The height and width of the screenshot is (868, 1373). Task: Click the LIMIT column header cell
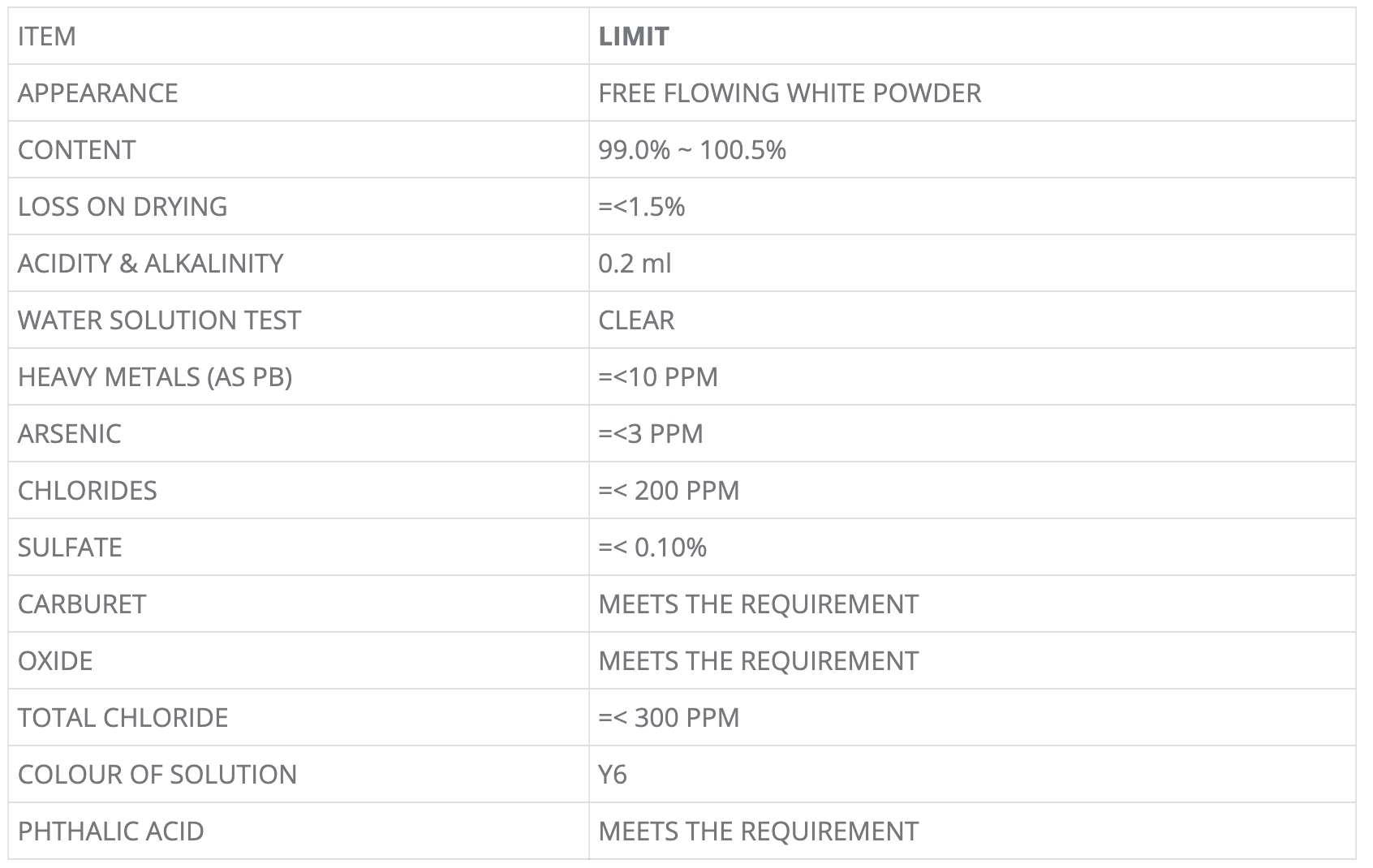634,37
